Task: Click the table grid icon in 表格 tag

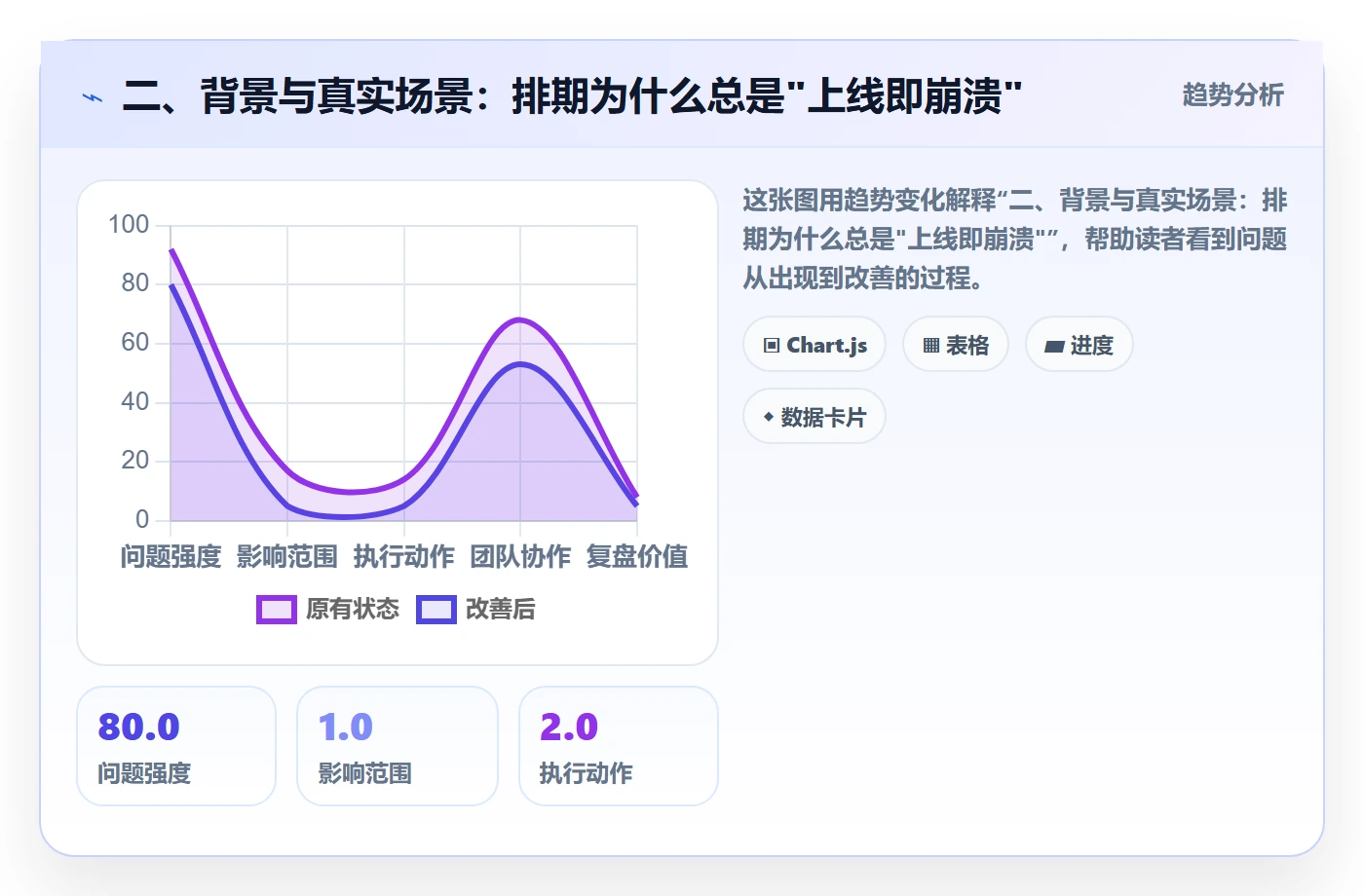Action: point(931,346)
